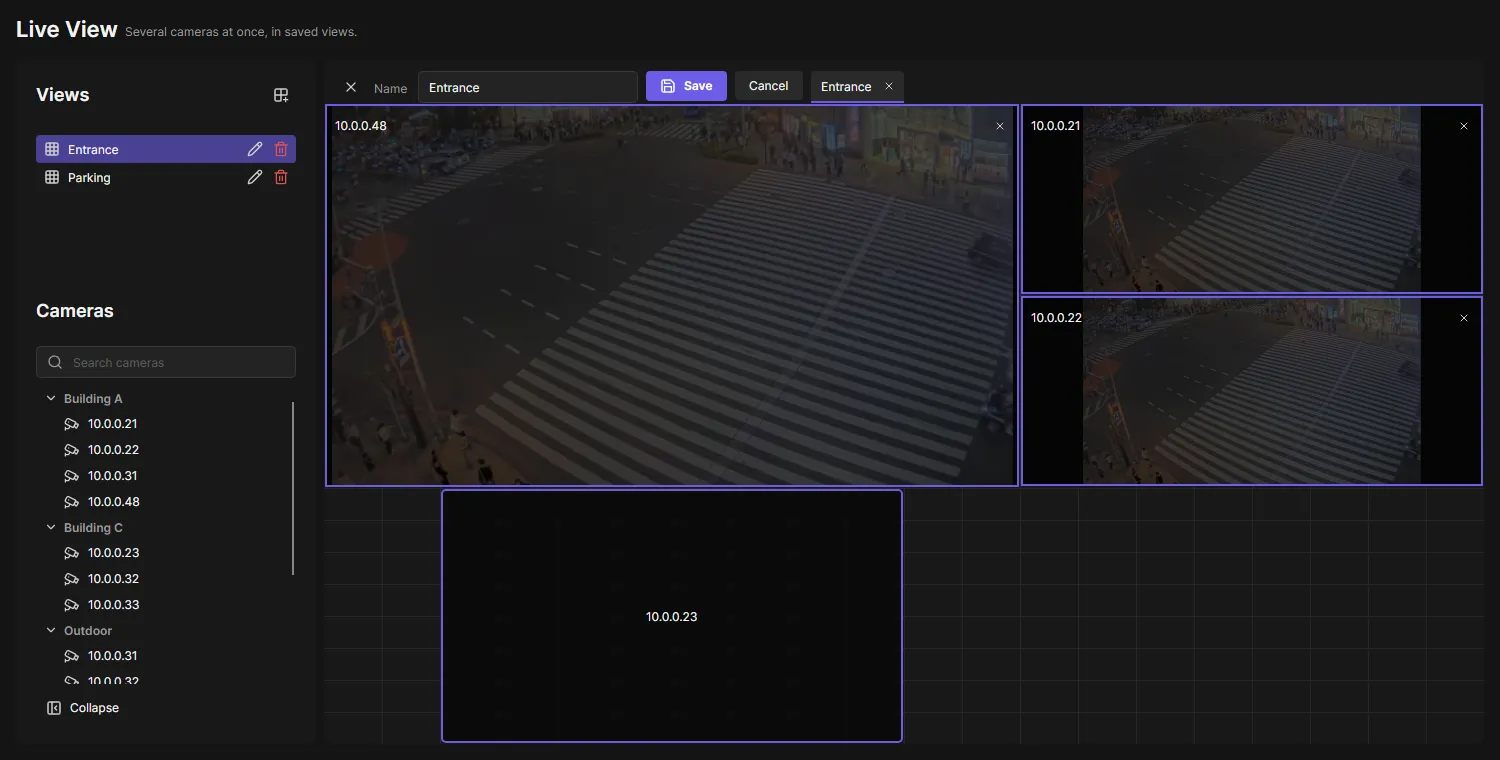
Task: Select camera 10.0.0.21 under Building A
Action: pos(112,424)
